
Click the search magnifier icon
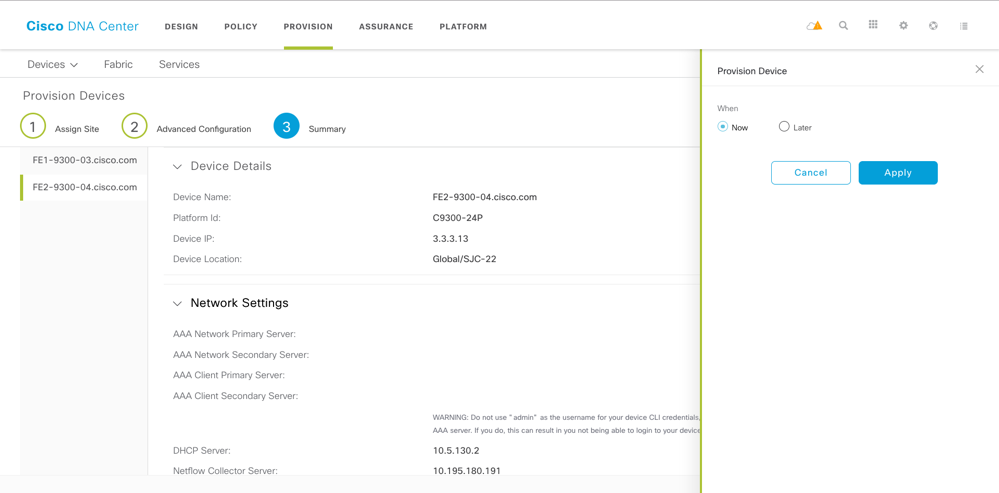tap(844, 26)
